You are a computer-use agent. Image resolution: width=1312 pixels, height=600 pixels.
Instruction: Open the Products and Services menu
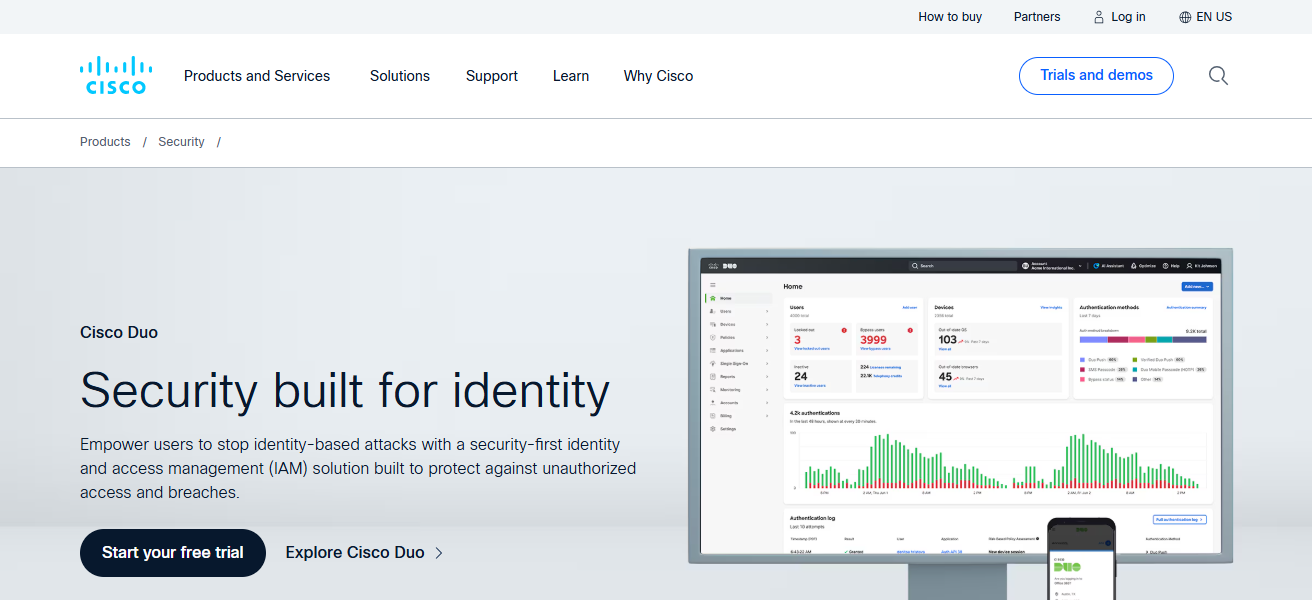257,76
